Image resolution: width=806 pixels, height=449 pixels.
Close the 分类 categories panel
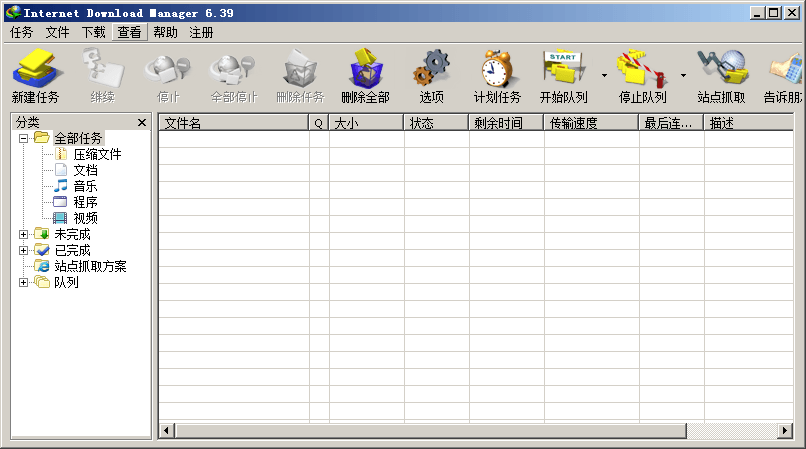tap(142, 122)
